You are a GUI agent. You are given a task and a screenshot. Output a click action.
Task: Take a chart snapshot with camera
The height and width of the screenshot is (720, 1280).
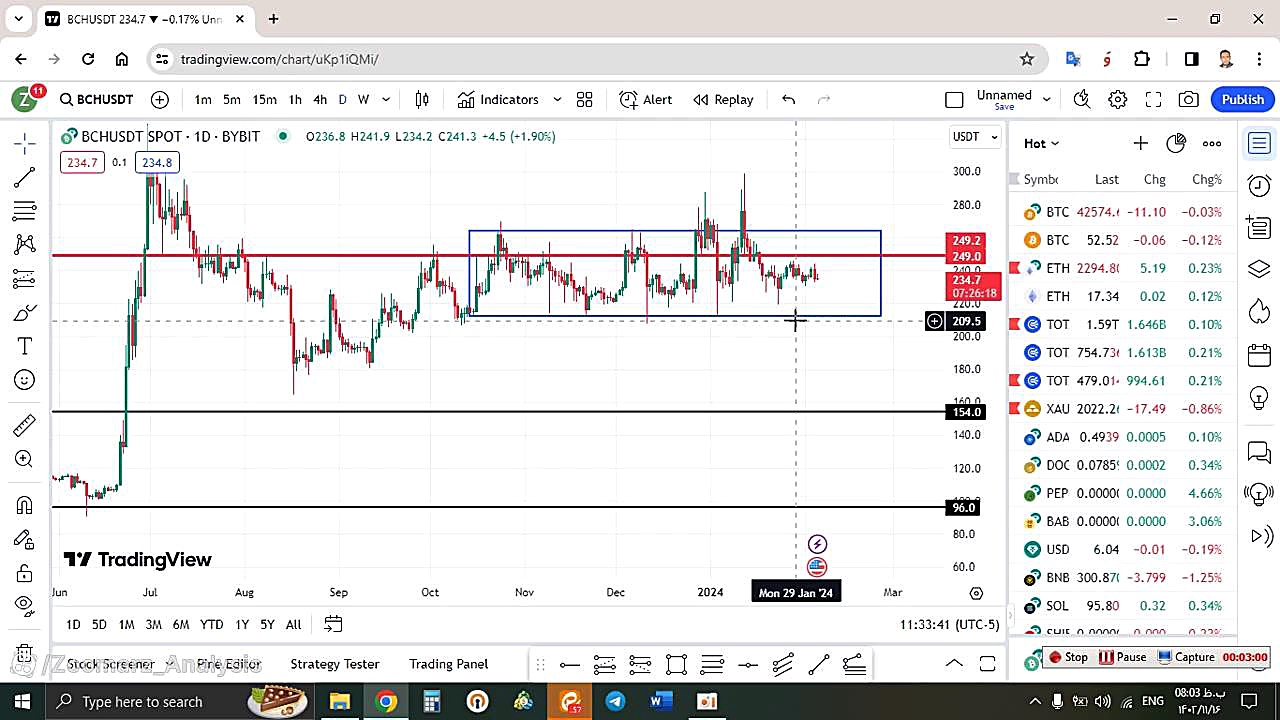click(x=1189, y=99)
